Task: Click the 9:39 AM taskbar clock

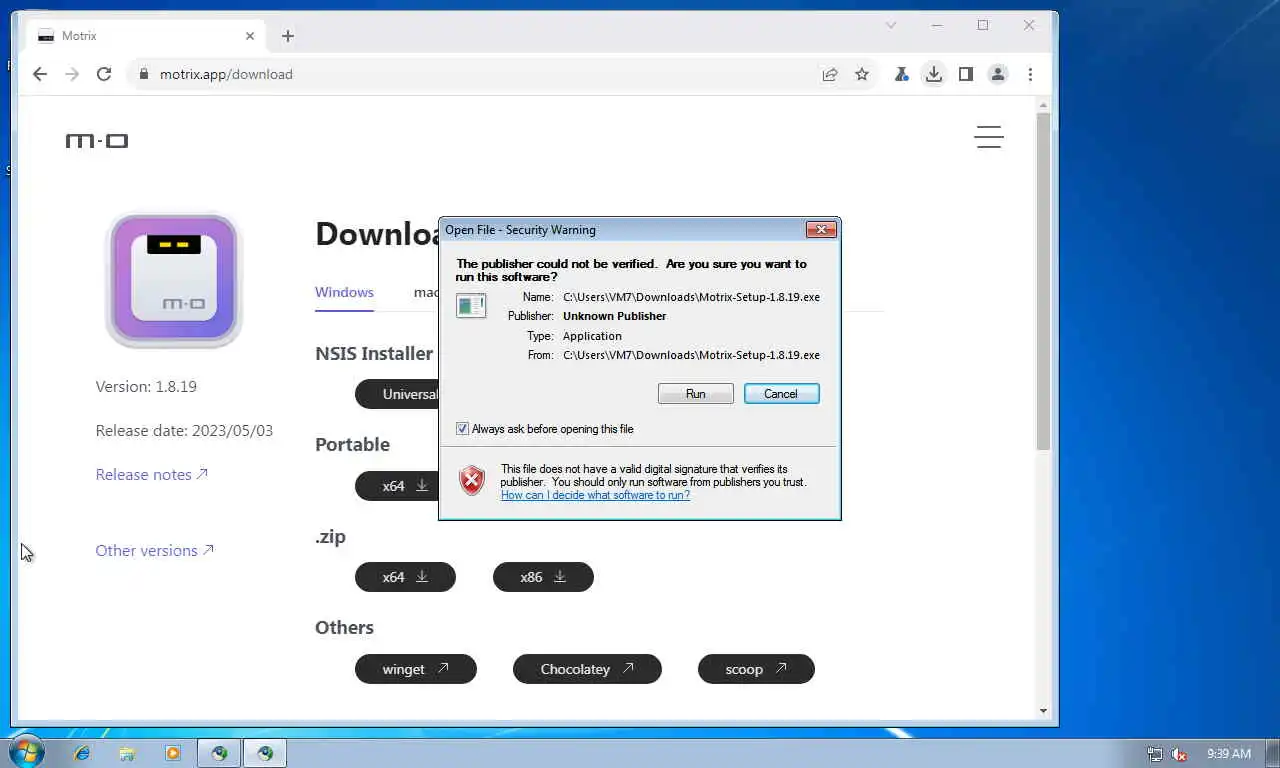Action: click(1229, 754)
